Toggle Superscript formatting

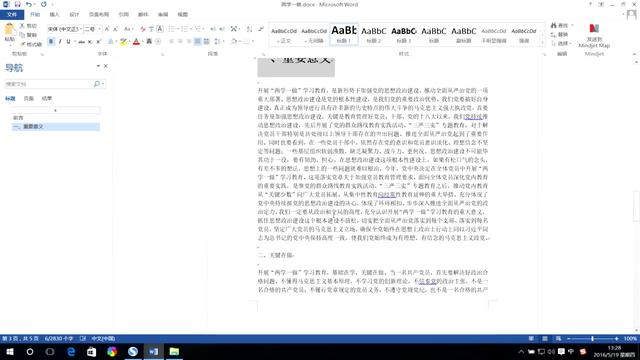click(99, 41)
